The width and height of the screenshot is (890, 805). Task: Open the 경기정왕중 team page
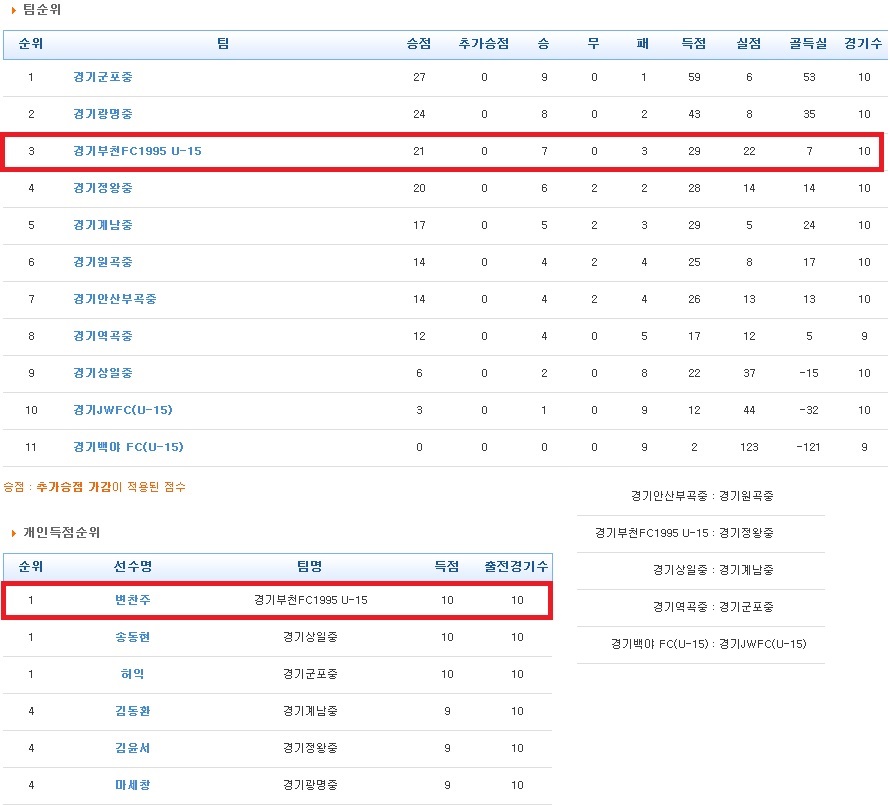click(x=104, y=187)
